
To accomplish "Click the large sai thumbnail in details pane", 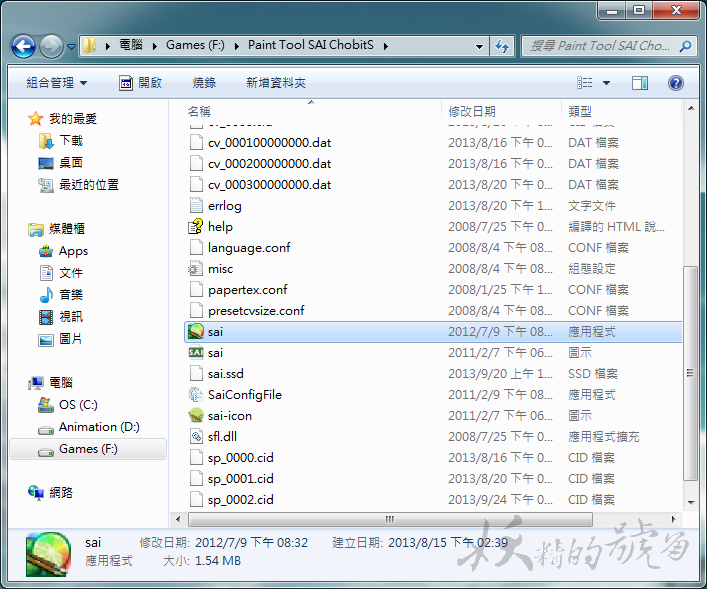I will [48, 555].
